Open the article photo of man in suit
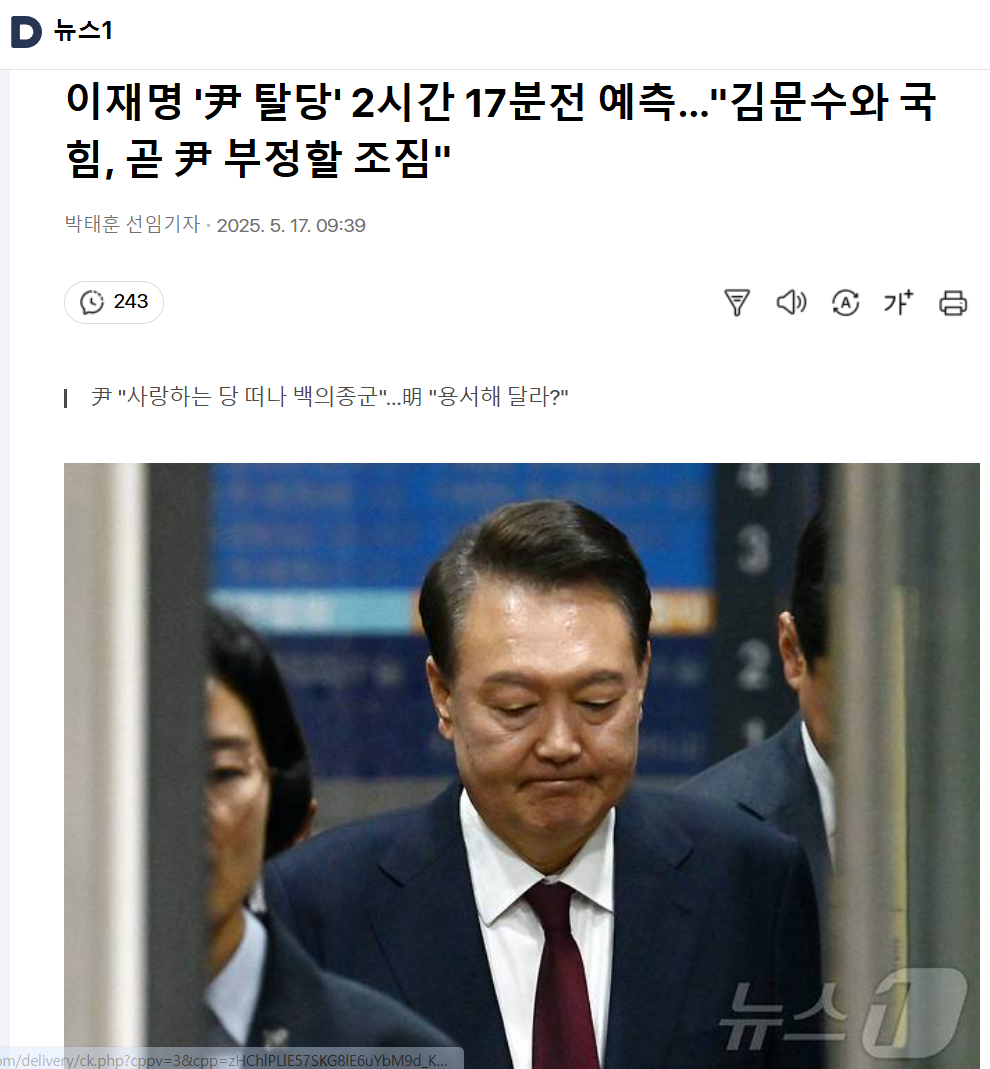This screenshot has width=990, height=1069. coord(522,766)
